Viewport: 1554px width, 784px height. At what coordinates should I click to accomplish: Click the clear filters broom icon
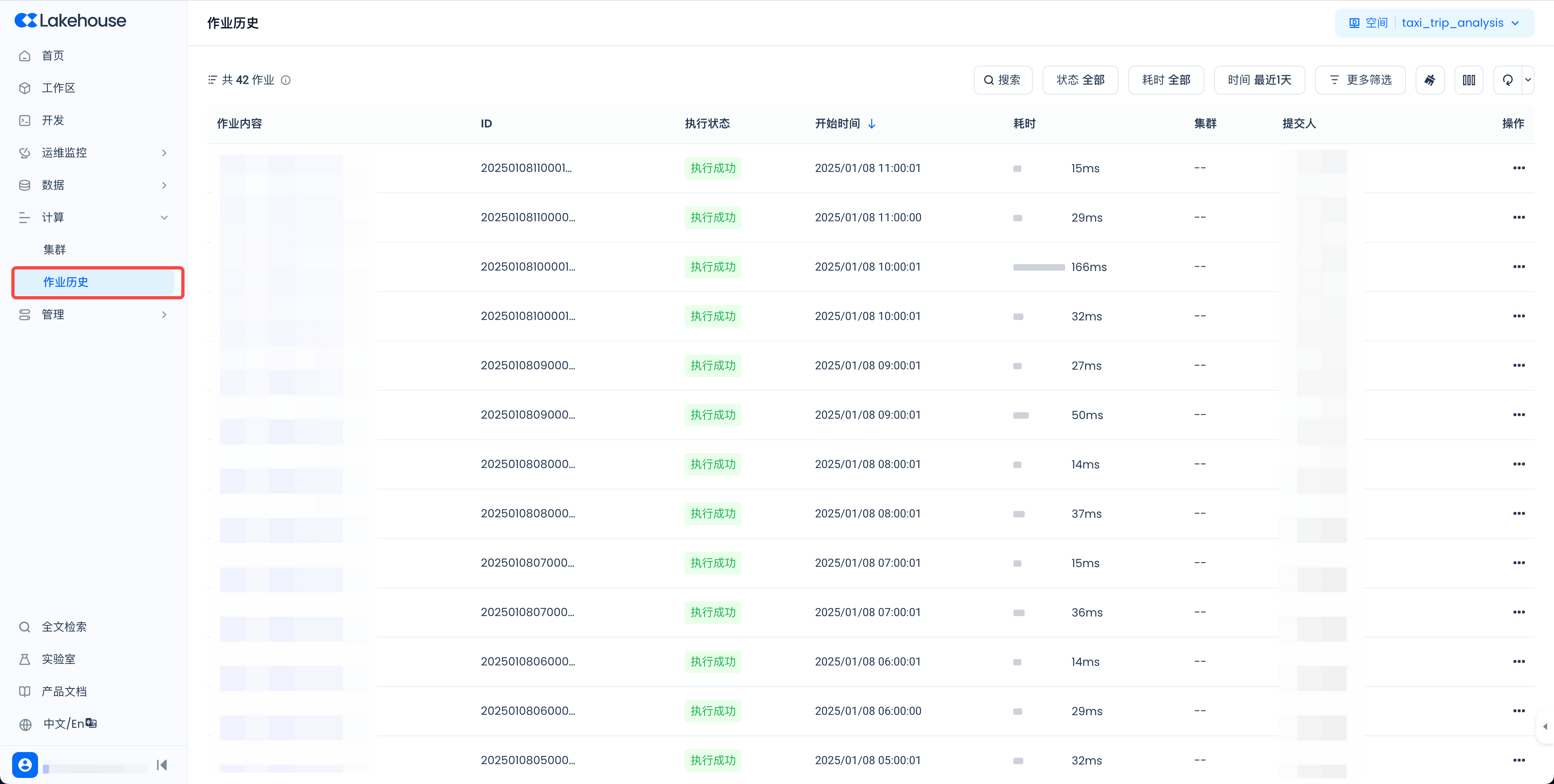[1430, 80]
